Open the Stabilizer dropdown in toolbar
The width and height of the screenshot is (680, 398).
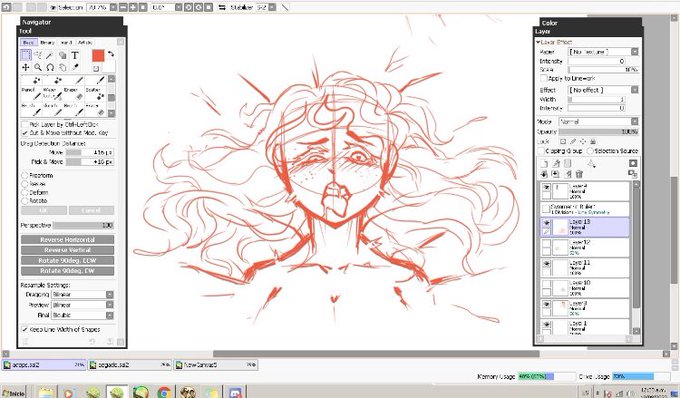[272, 7]
